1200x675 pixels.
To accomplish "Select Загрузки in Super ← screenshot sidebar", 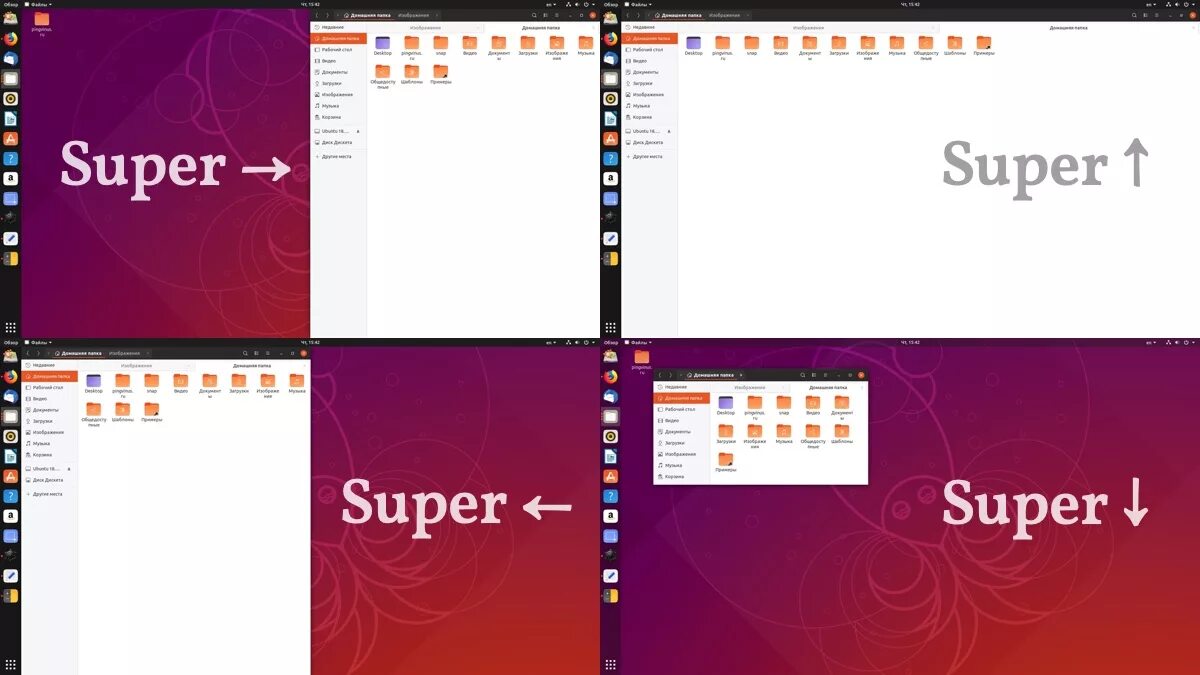I will point(50,421).
